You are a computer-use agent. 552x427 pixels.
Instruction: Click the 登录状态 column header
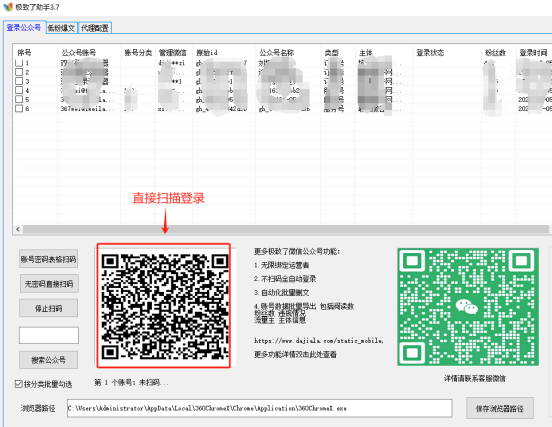[430, 53]
